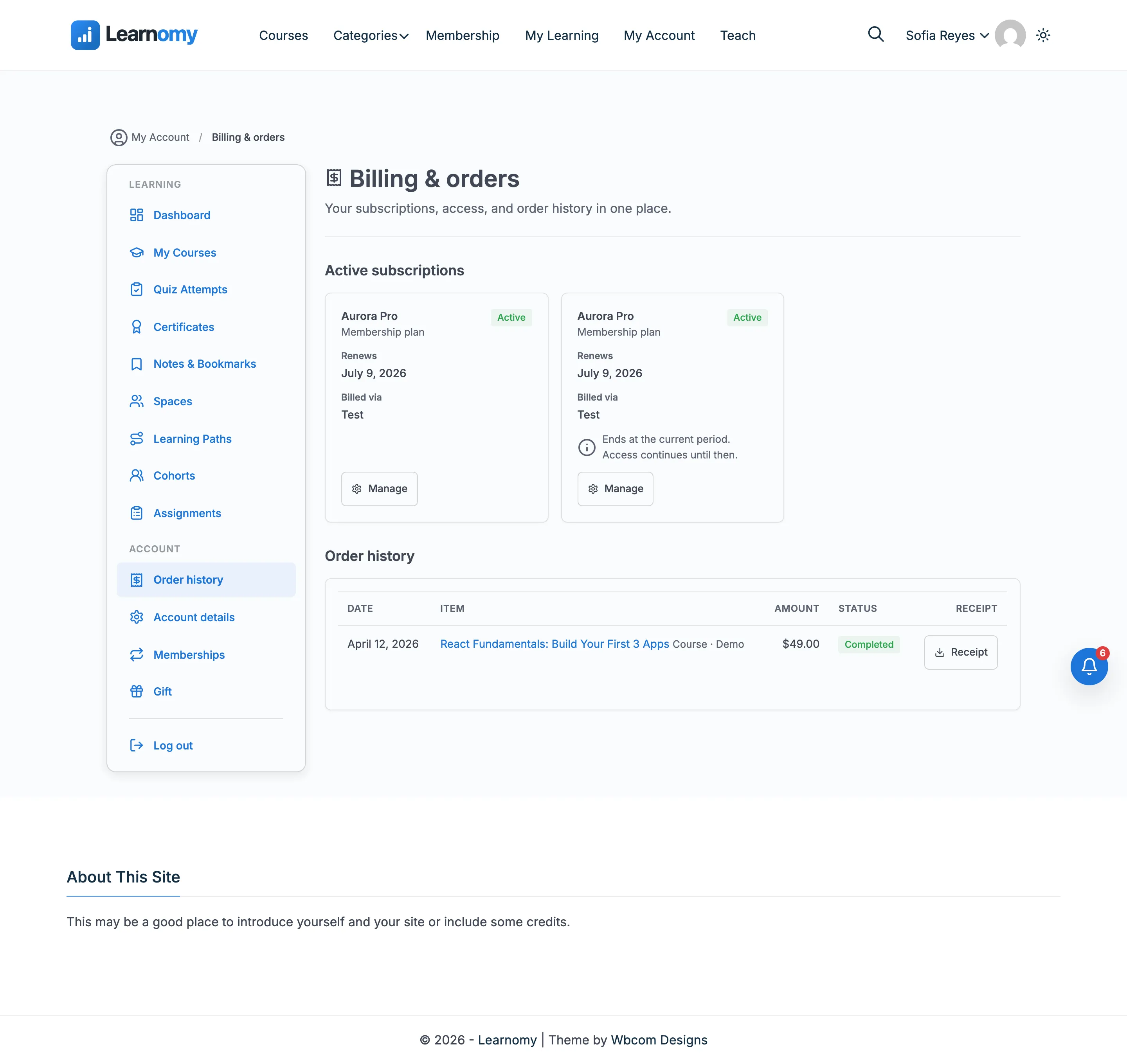Click the download icon in Receipt button
The image size is (1127, 1064).
point(940,652)
